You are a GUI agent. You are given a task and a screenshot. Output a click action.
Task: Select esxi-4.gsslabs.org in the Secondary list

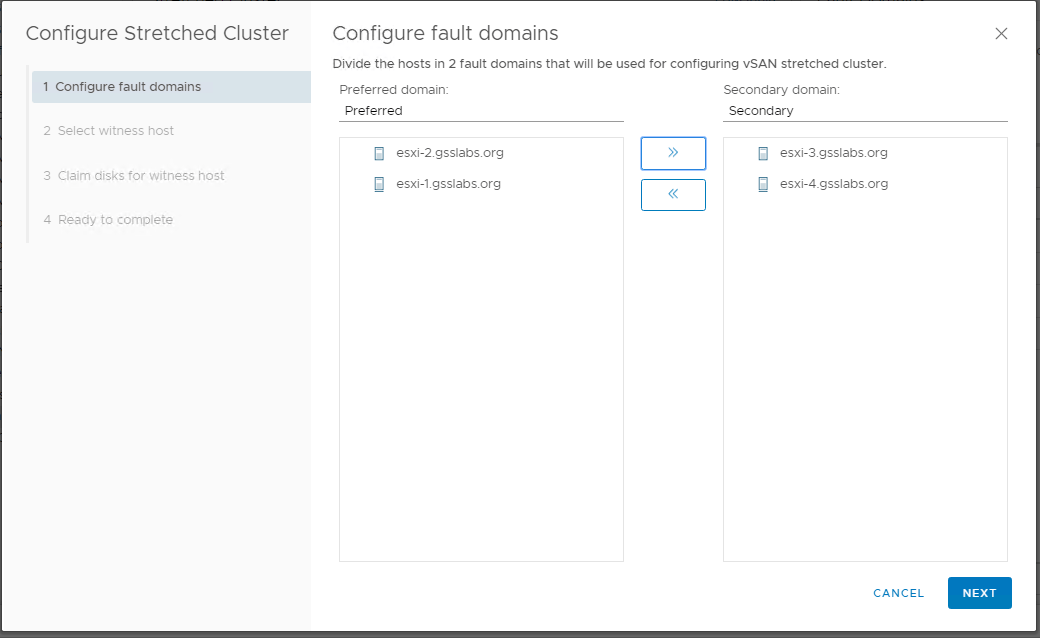(x=833, y=184)
